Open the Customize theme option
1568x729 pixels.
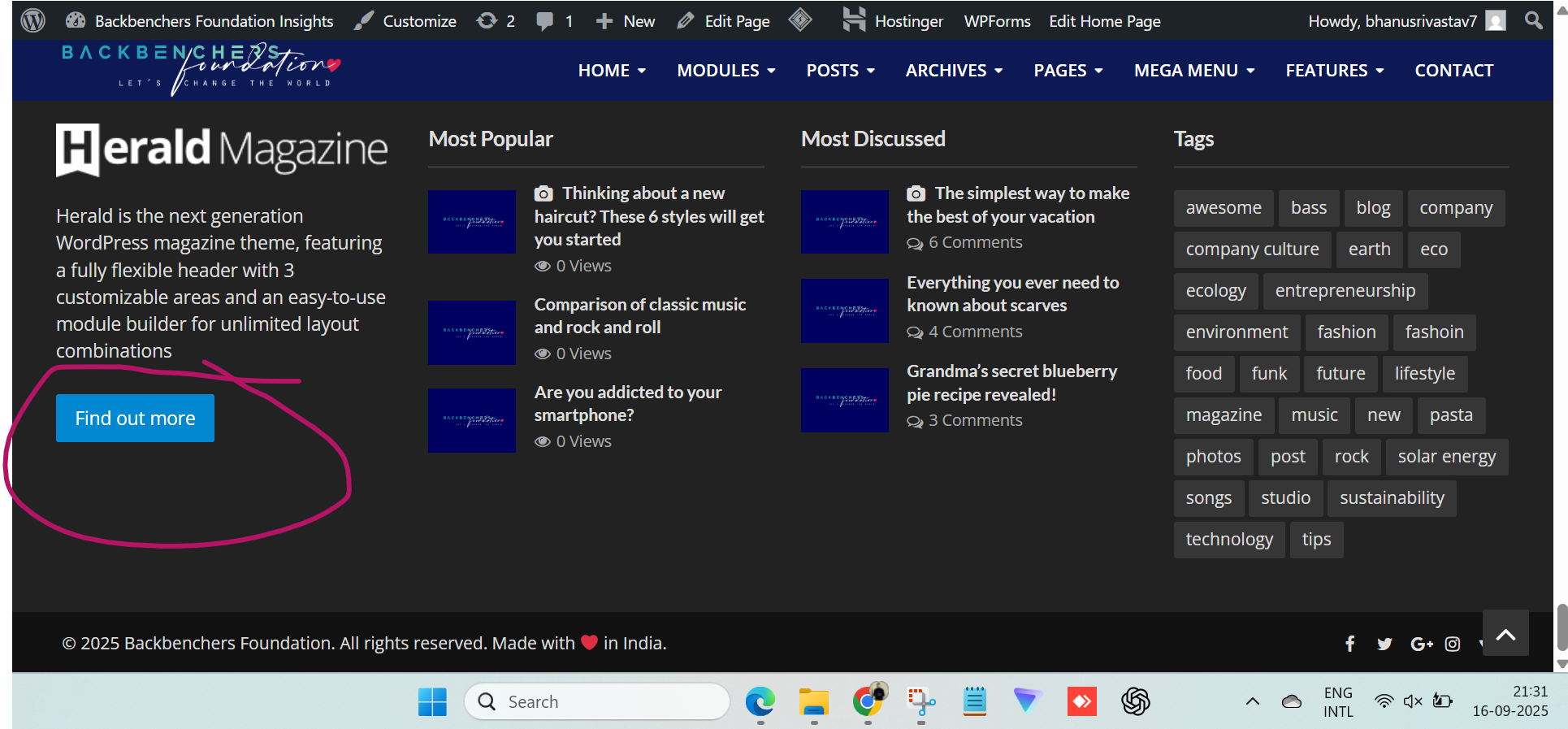405,21
